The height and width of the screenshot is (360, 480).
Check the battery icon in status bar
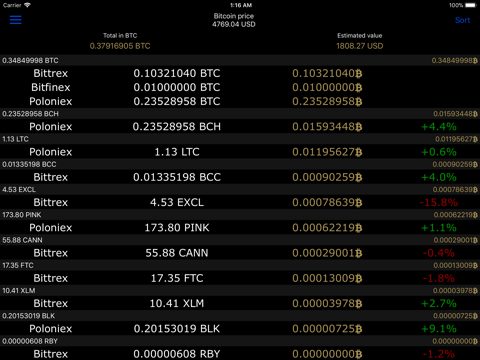[471, 5]
